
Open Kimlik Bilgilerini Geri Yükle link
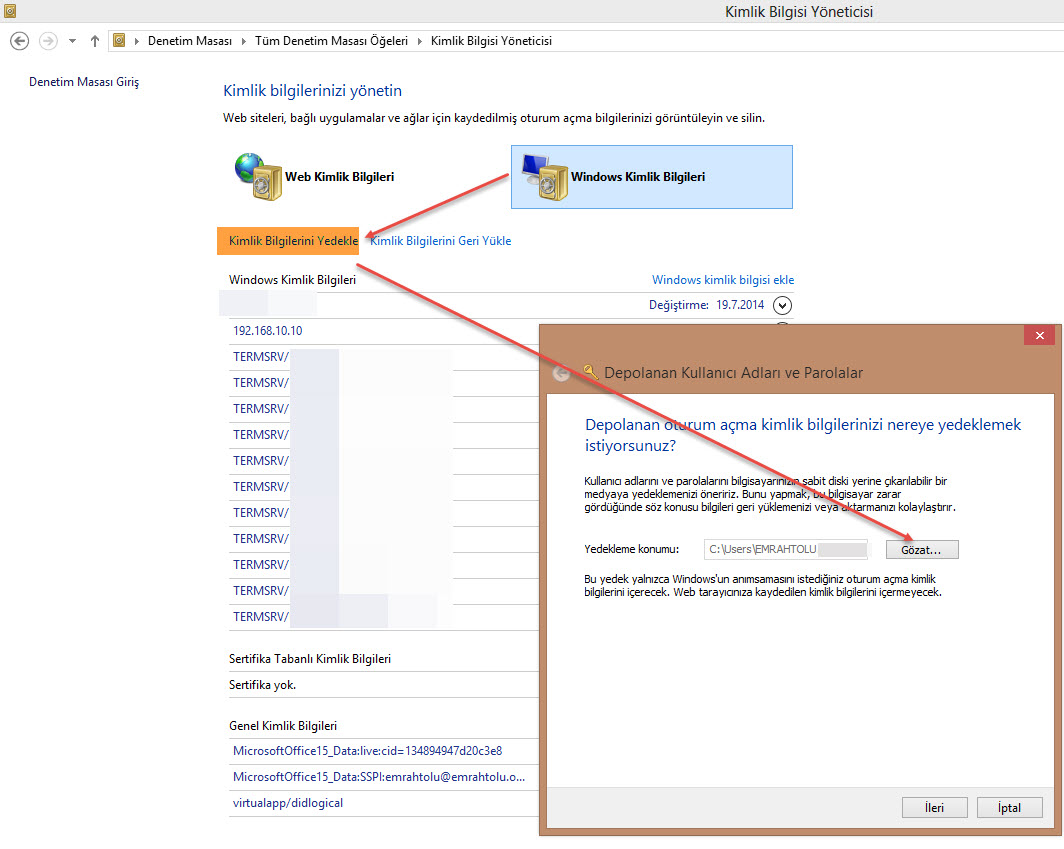point(441,241)
